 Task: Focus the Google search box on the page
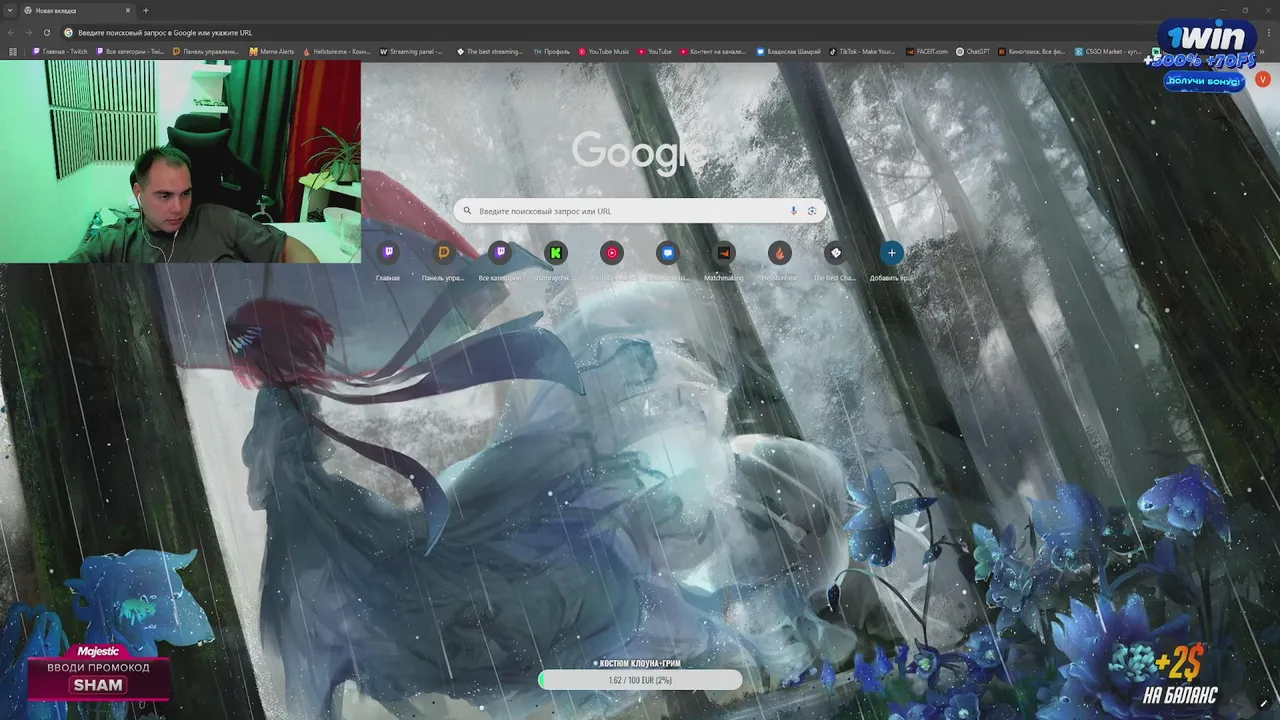point(640,211)
